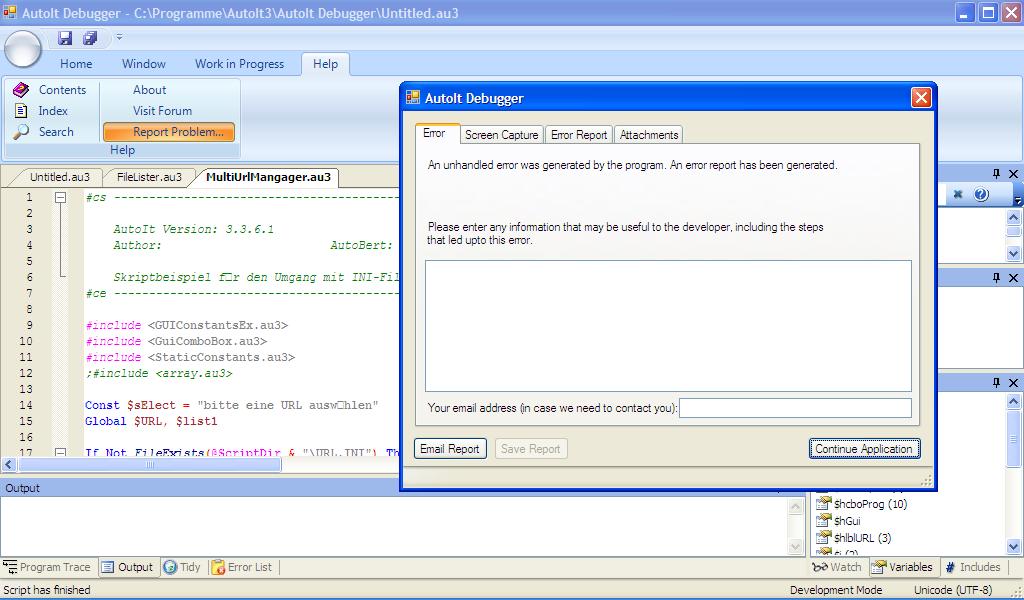This screenshot has width=1024, height=600.
Task: Click the horizontal scrollbar of code editor
Action: [150, 465]
